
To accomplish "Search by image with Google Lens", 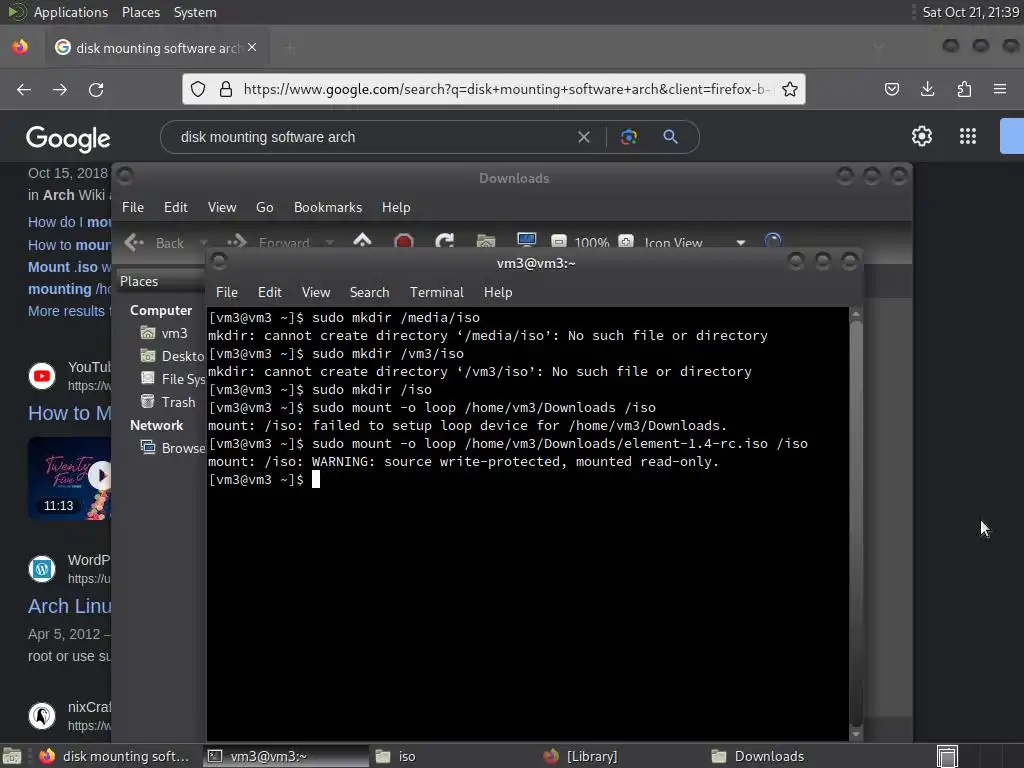I will point(628,137).
